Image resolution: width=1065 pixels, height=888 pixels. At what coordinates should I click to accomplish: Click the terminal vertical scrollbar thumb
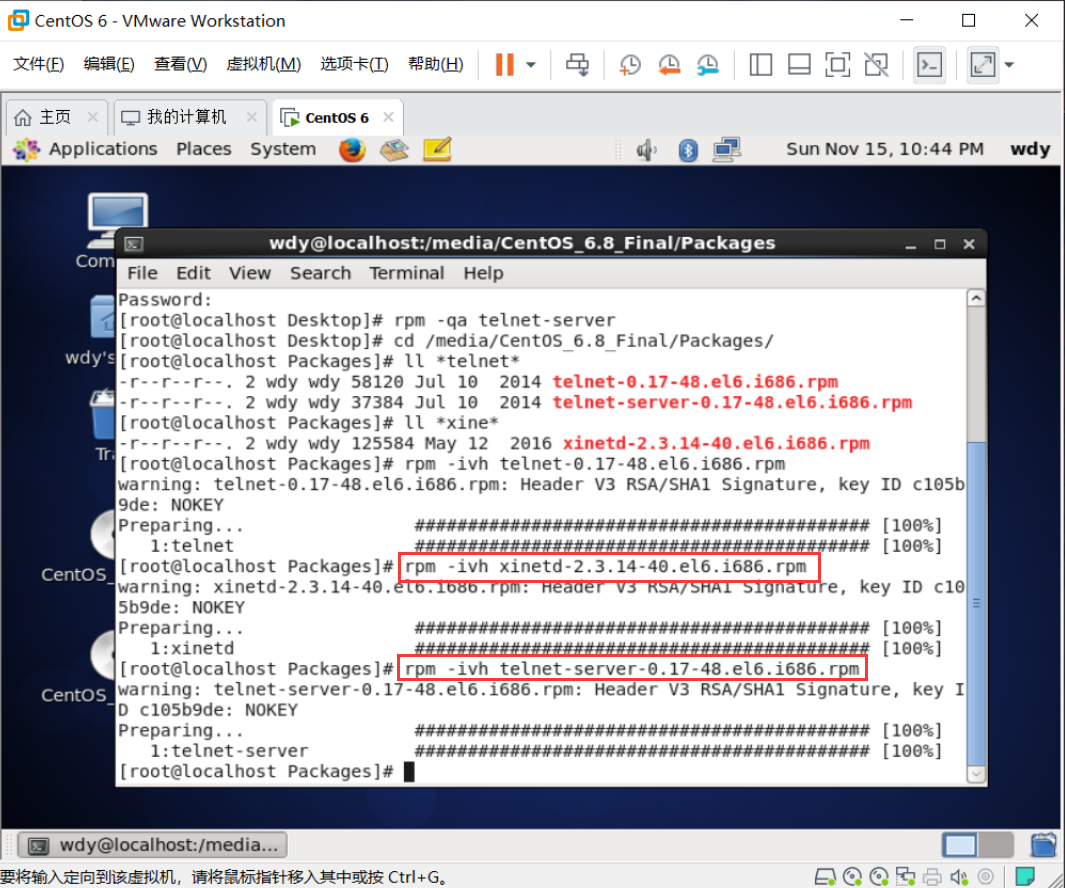(x=976, y=603)
